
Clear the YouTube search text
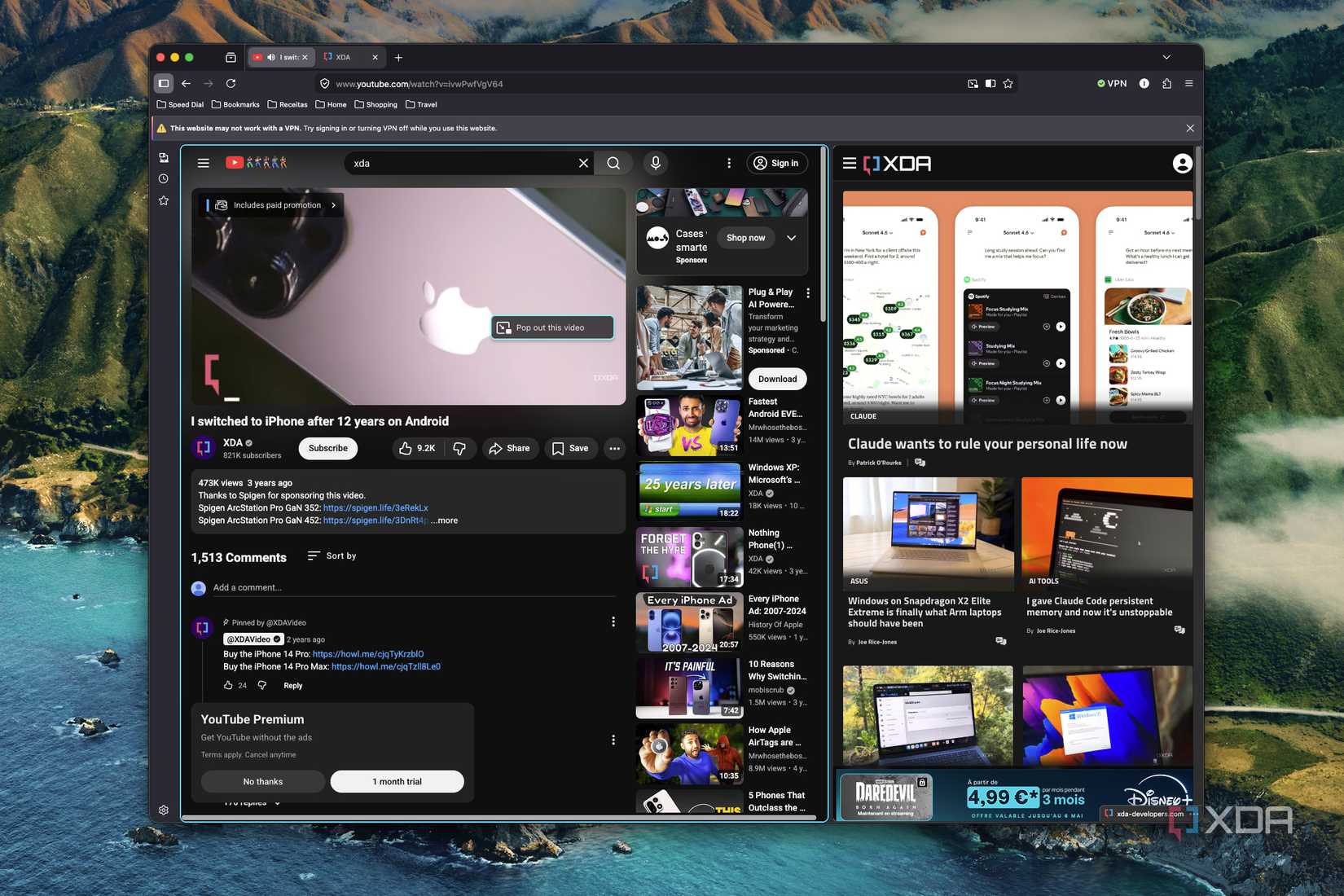click(x=583, y=163)
